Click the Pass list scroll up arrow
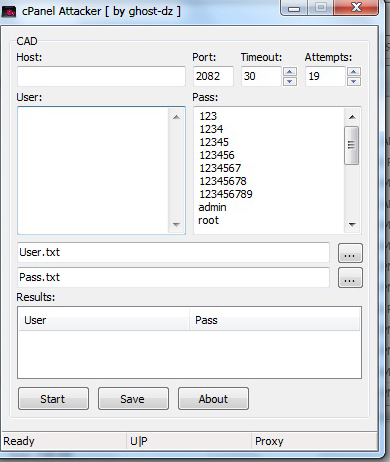This screenshot has width=390, height=462. click(352, 117)
